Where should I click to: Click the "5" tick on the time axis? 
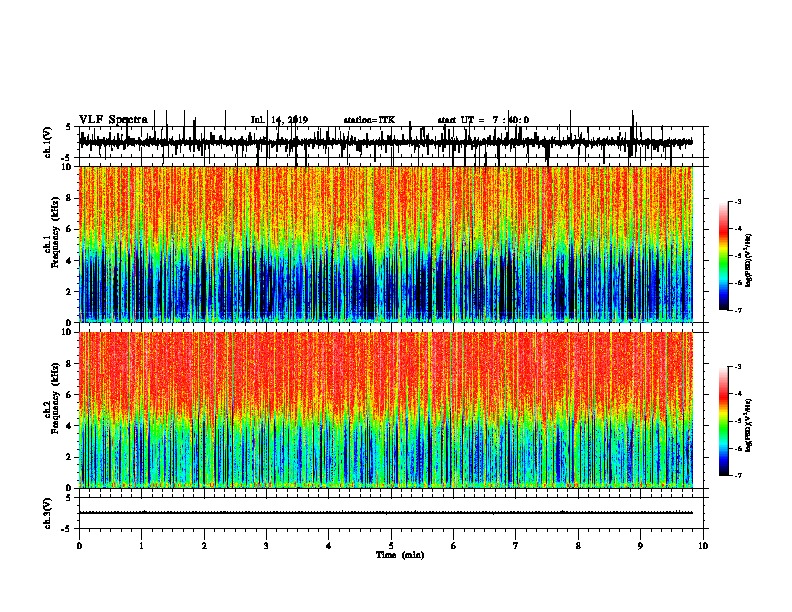point(391,546)
